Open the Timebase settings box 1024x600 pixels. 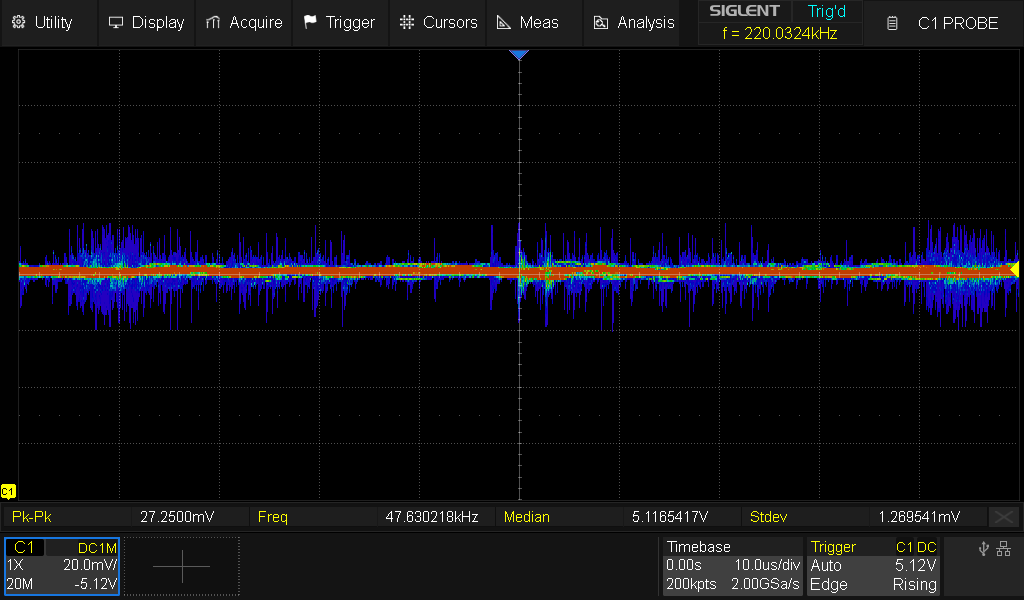click(x=732, y=566)
